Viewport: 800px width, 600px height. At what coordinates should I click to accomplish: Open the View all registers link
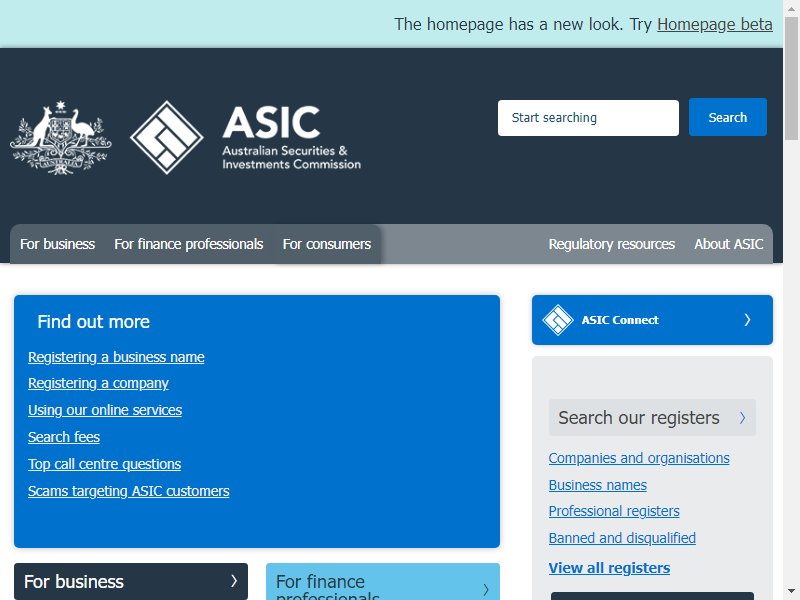point(609,568)
